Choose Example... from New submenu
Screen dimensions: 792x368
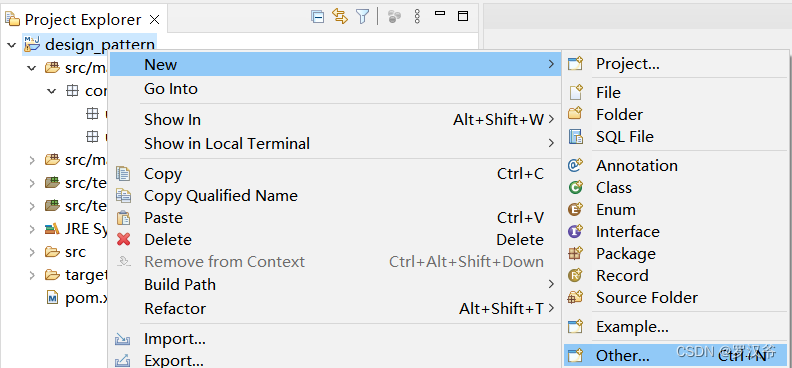(676, 327)
